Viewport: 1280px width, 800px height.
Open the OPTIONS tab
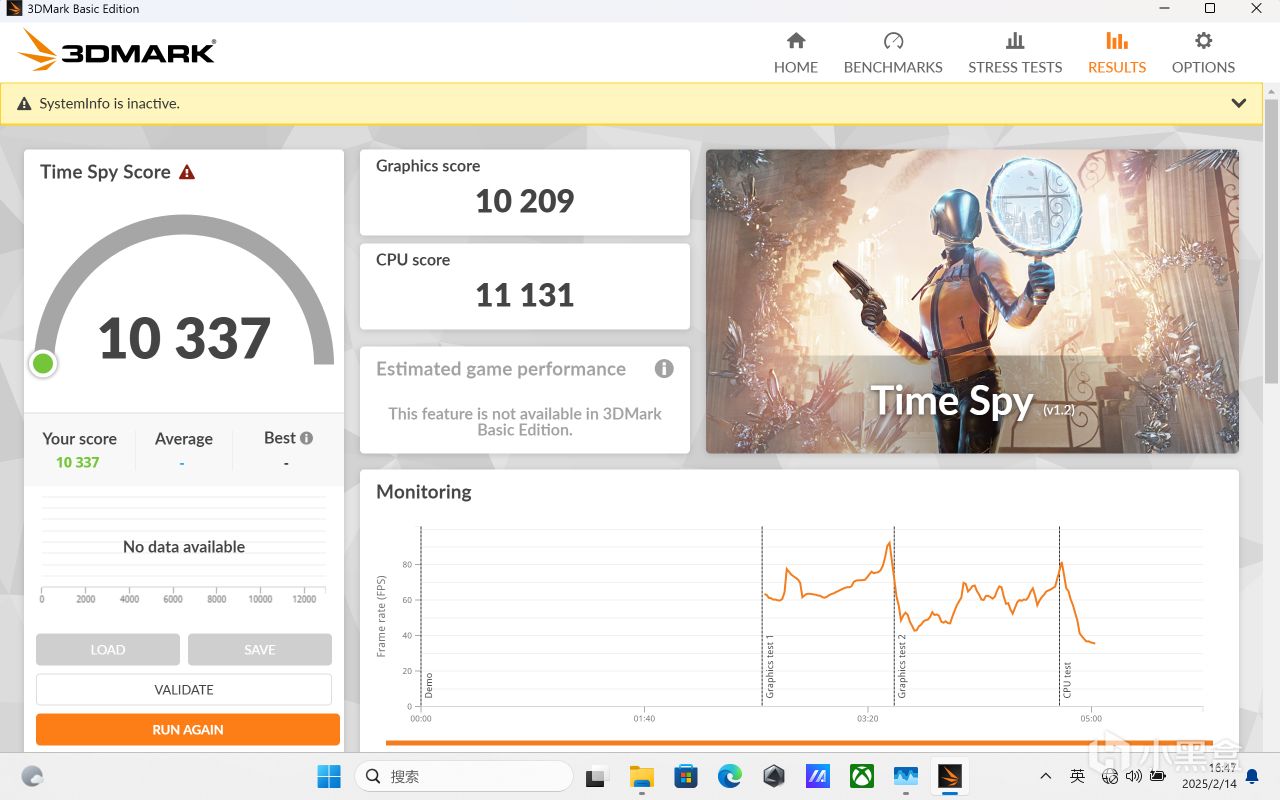[1203, 53]
